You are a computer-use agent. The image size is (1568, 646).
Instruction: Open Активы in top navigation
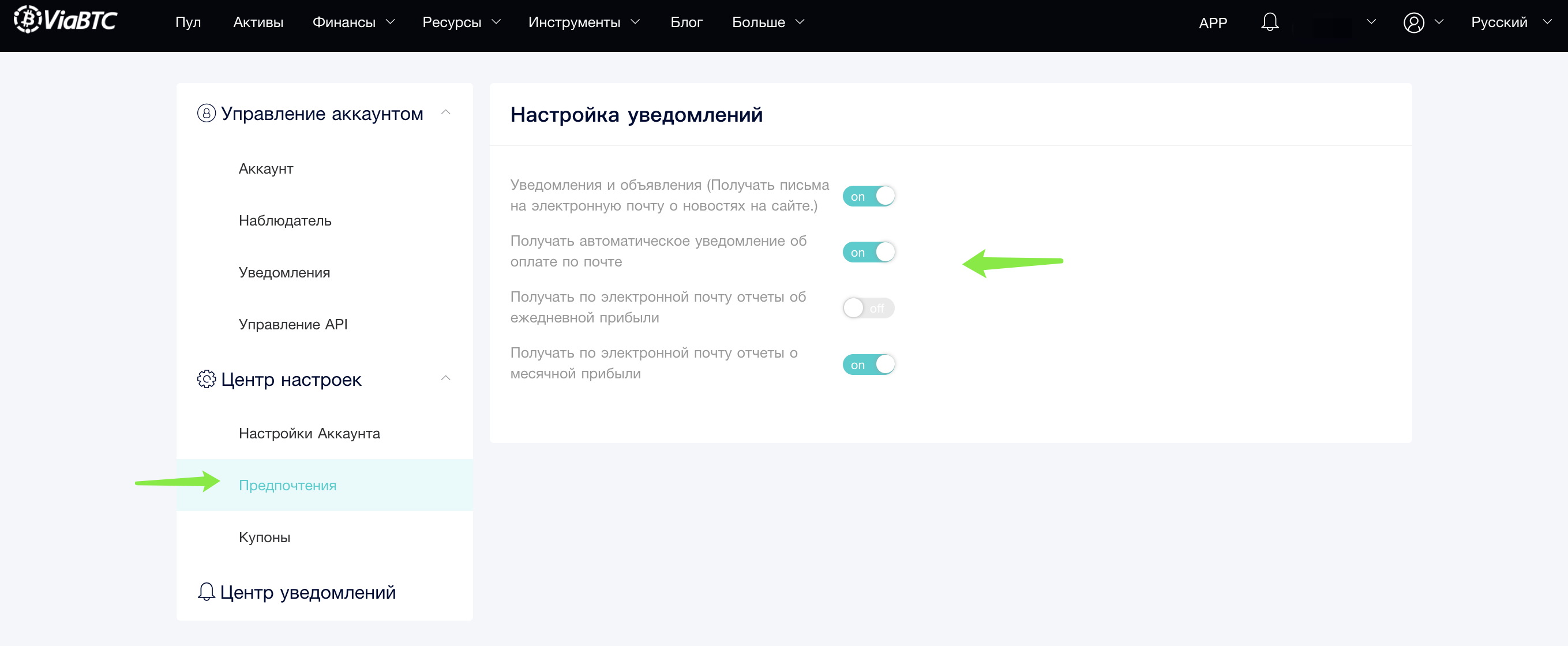pos(258,22)
